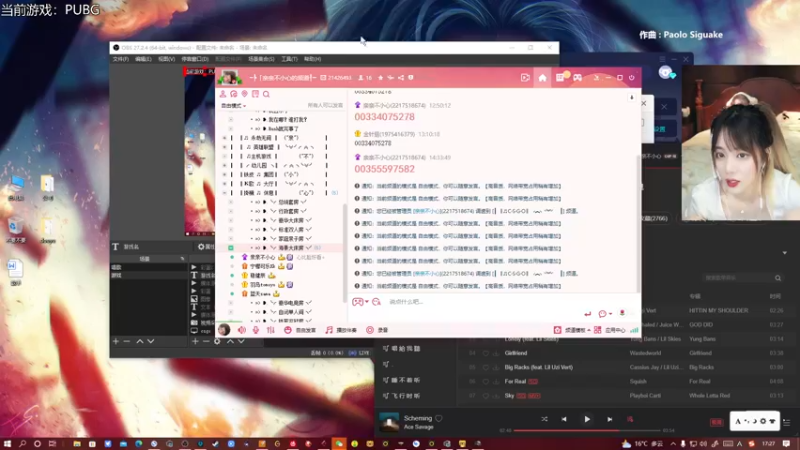The image size is (800, 450).
Task: Click user 蓝天sama in channel list
Action: click(260, 294)
